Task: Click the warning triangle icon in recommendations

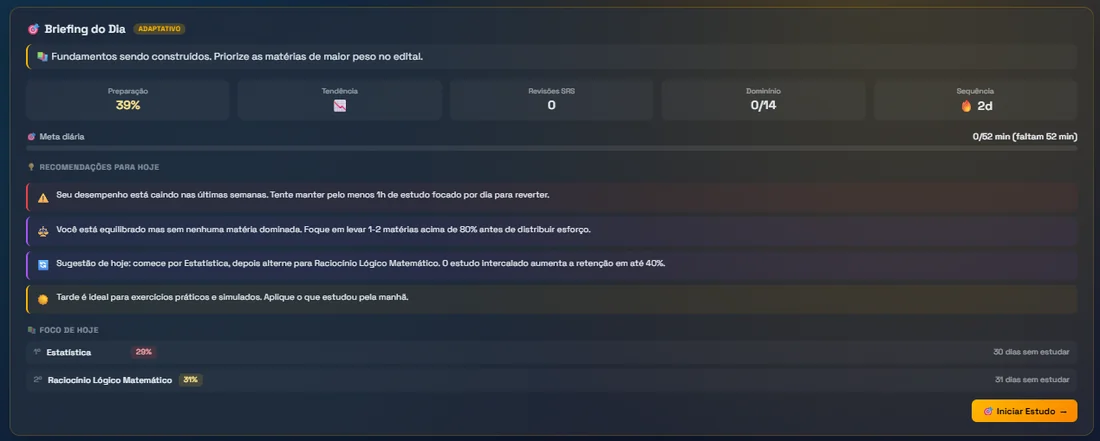Action: [43, 198]
